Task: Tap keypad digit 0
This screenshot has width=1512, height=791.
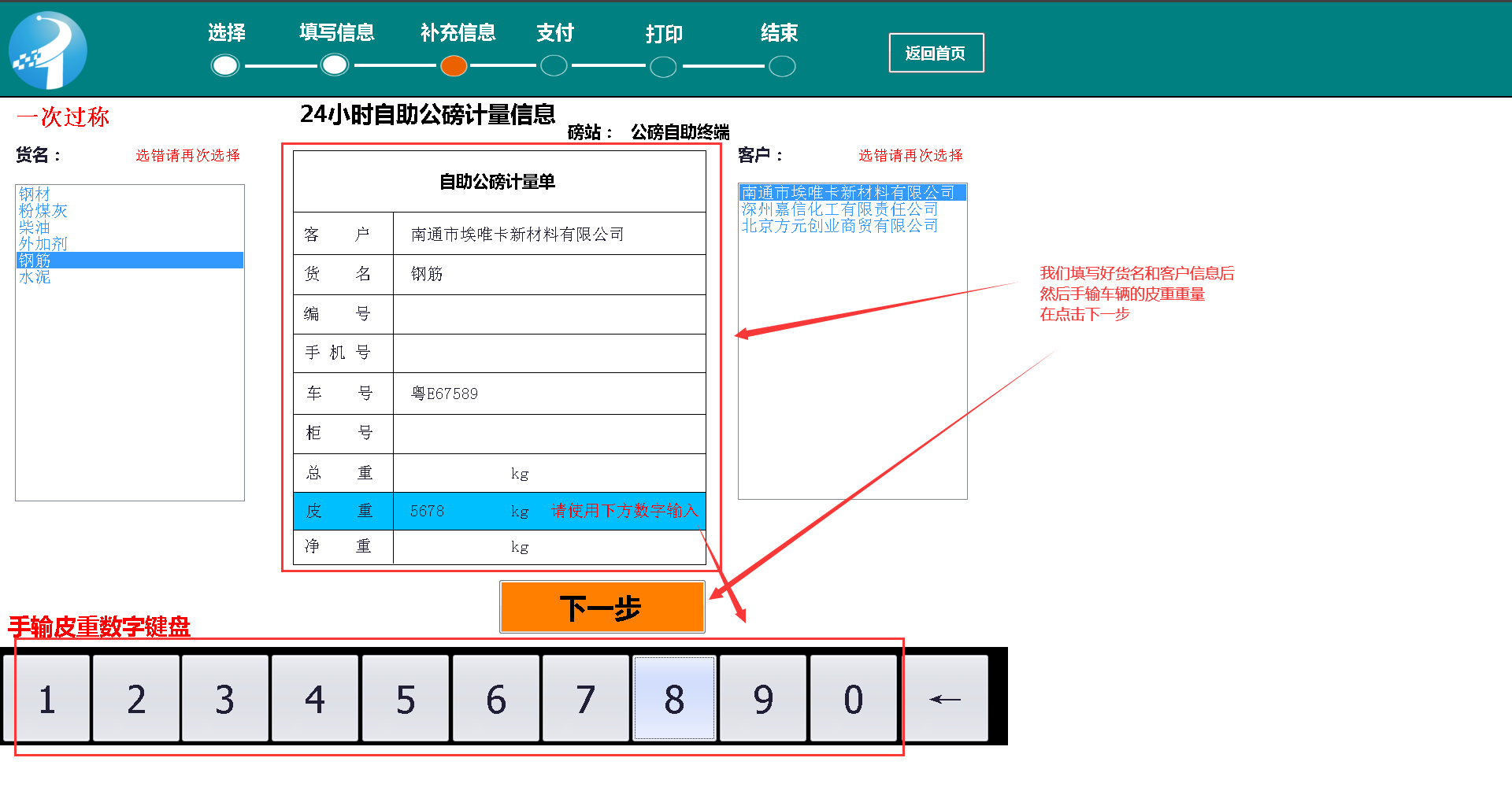Action: [854, 699]
